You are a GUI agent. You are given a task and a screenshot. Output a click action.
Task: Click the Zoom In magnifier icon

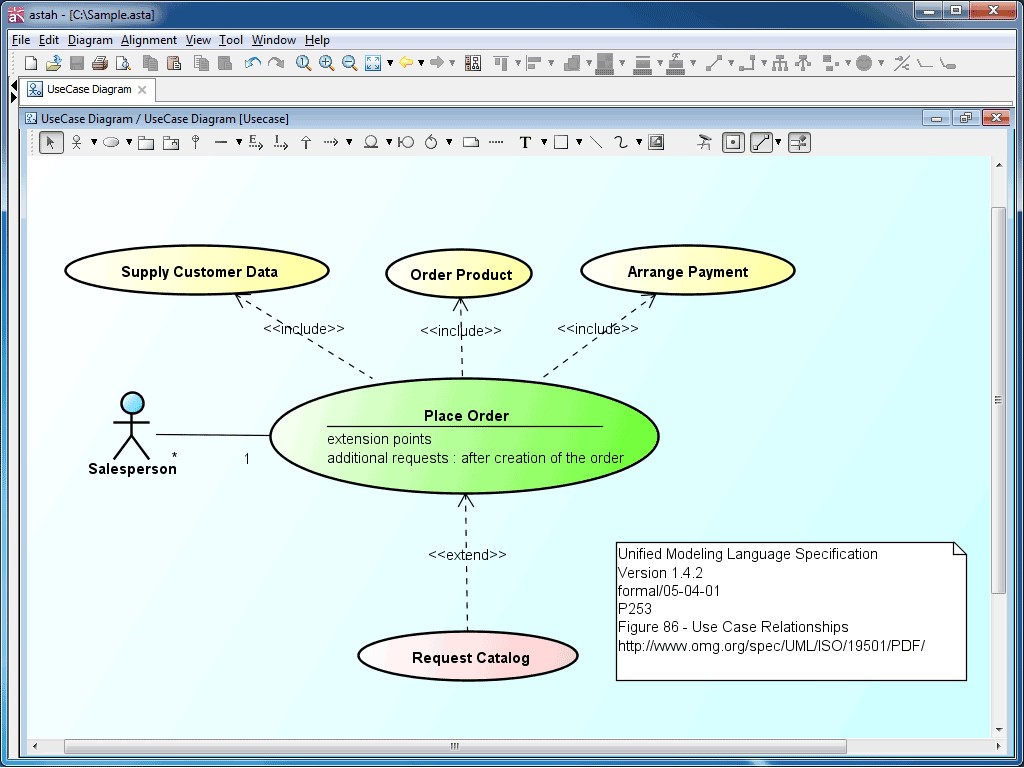327,63
